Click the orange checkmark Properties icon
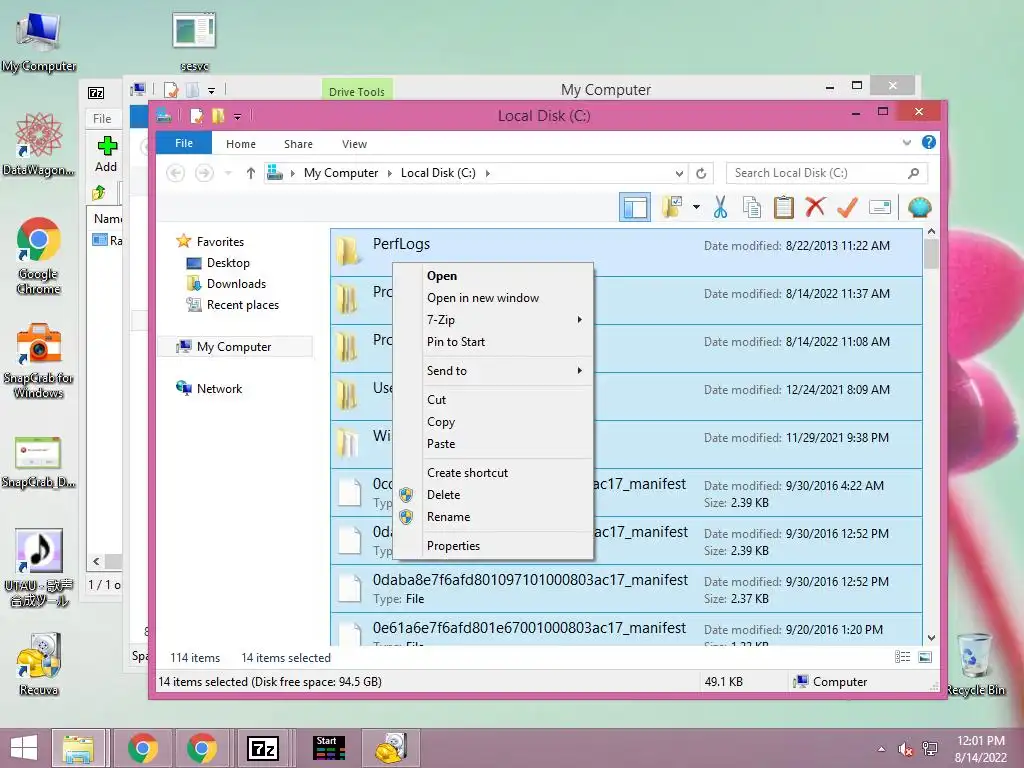The image size is (1024, 768). 847,208
